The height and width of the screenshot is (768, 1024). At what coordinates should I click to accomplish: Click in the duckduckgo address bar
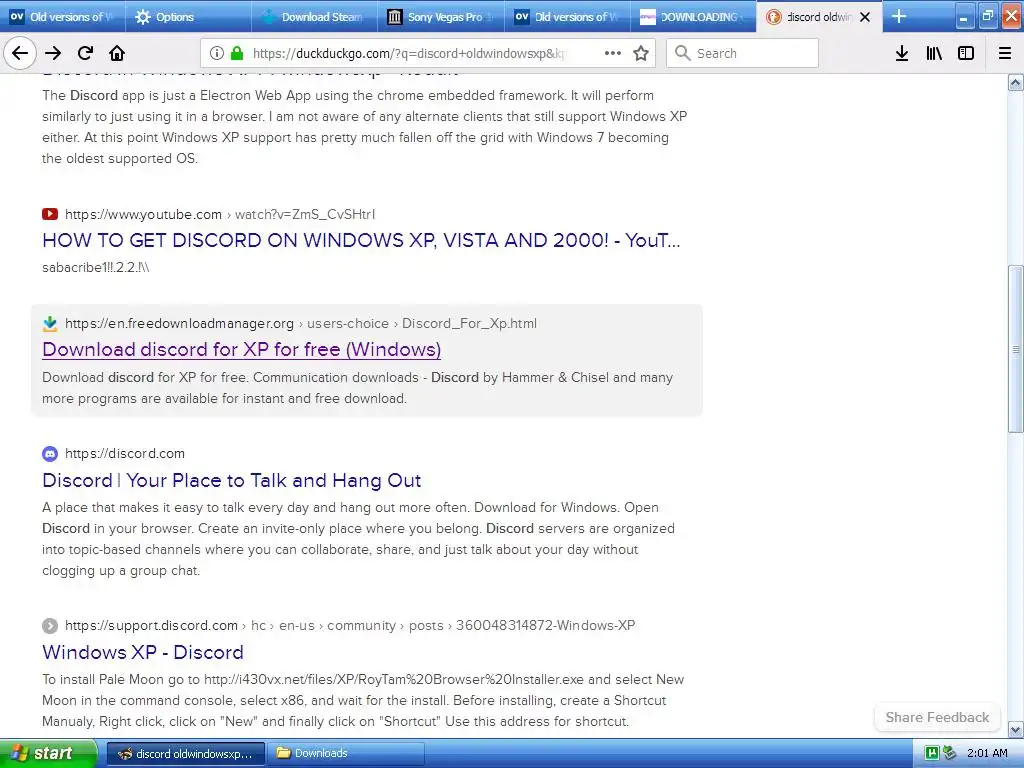pyautogui.click(x=408, y=53)
